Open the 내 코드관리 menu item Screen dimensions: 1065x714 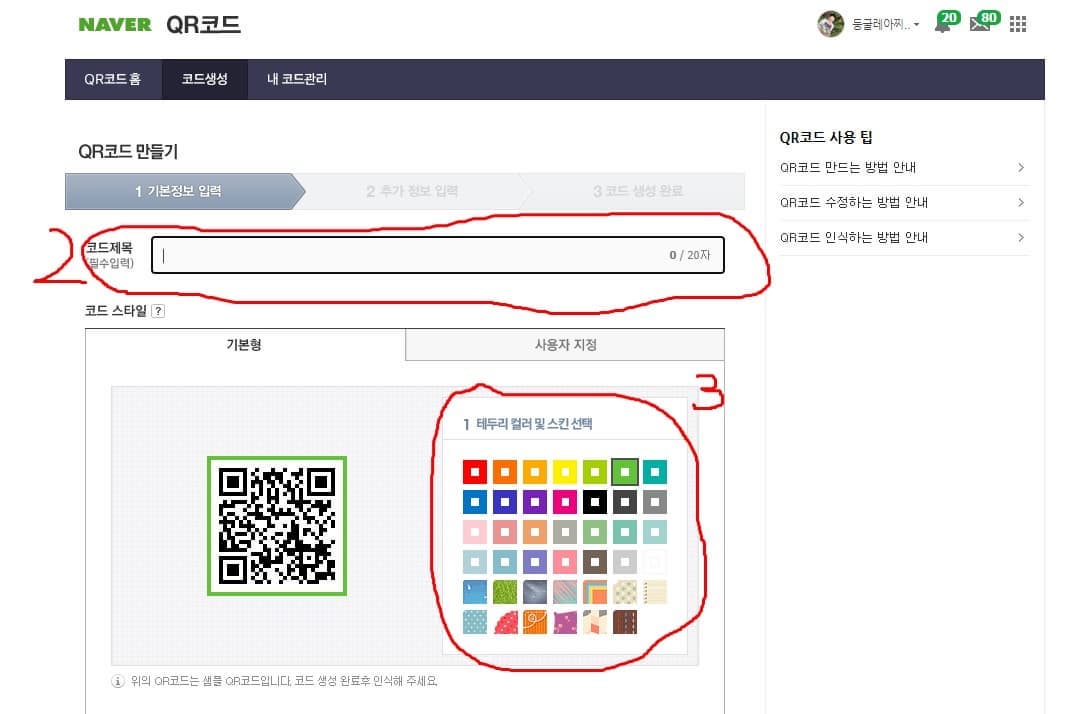click(x=295, y=78)
